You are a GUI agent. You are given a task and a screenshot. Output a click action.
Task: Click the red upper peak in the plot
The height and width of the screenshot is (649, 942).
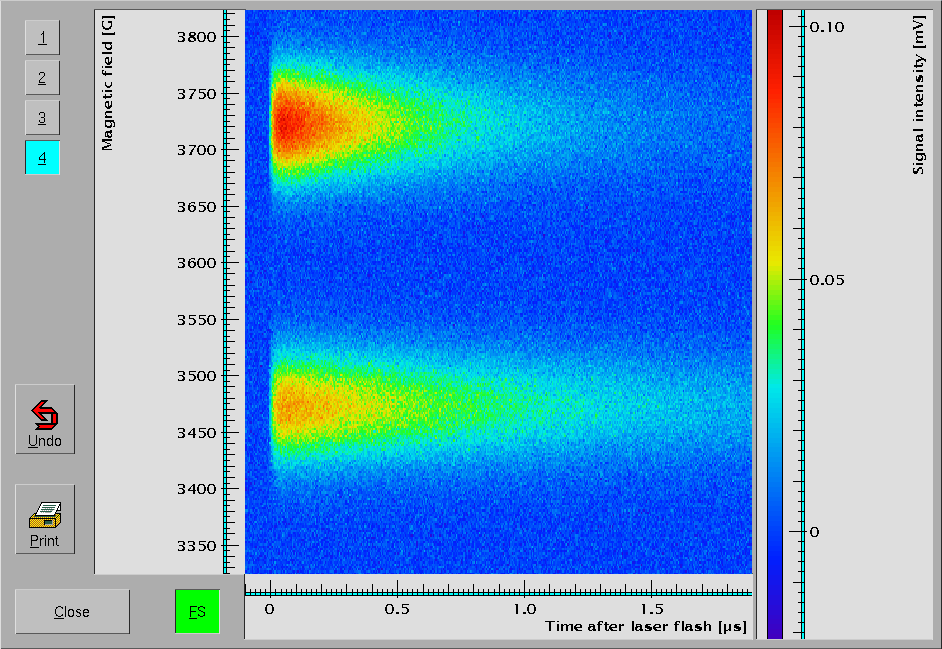point(288,124)
